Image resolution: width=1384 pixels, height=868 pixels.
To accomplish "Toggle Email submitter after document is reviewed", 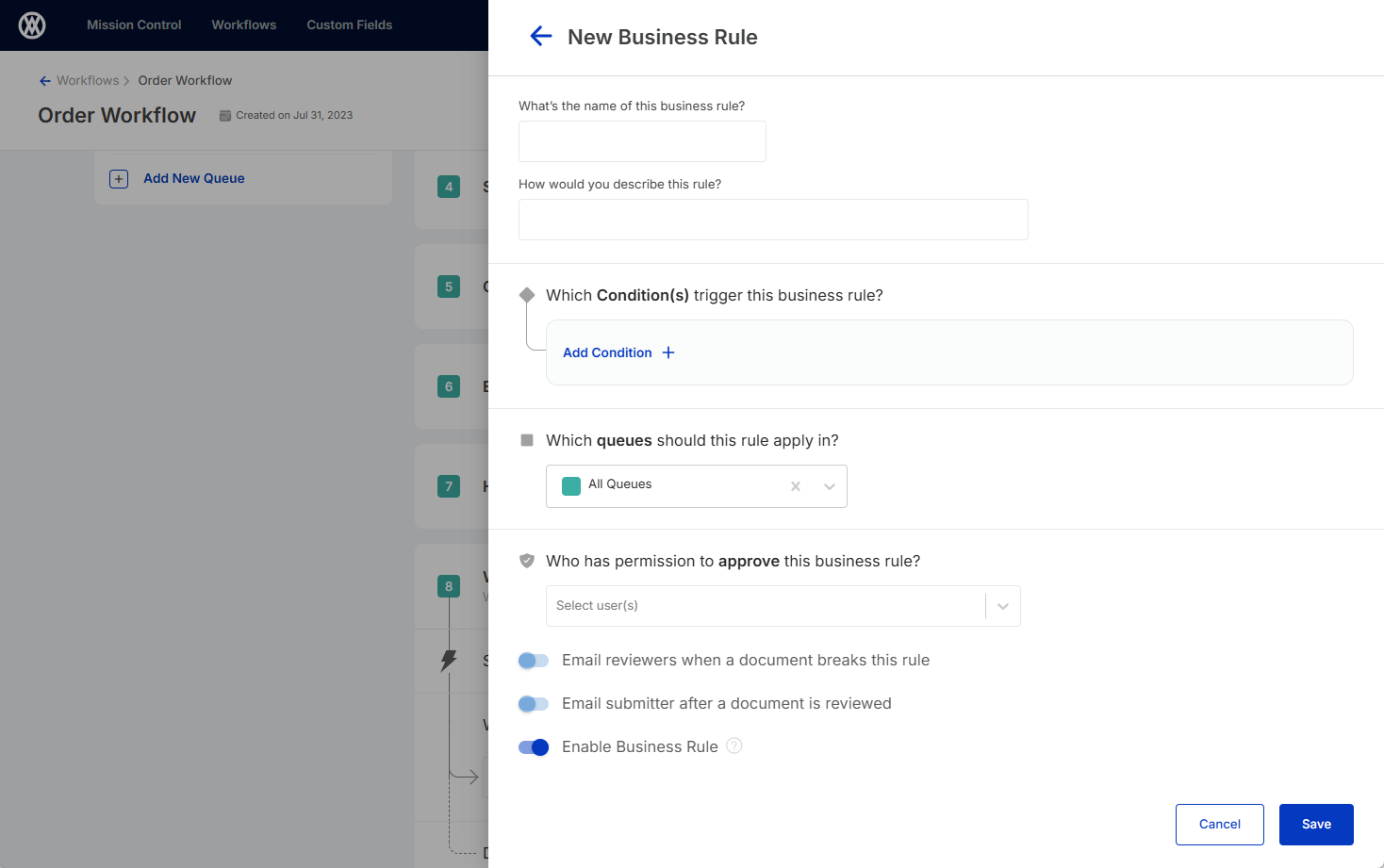I will [534, 704].
